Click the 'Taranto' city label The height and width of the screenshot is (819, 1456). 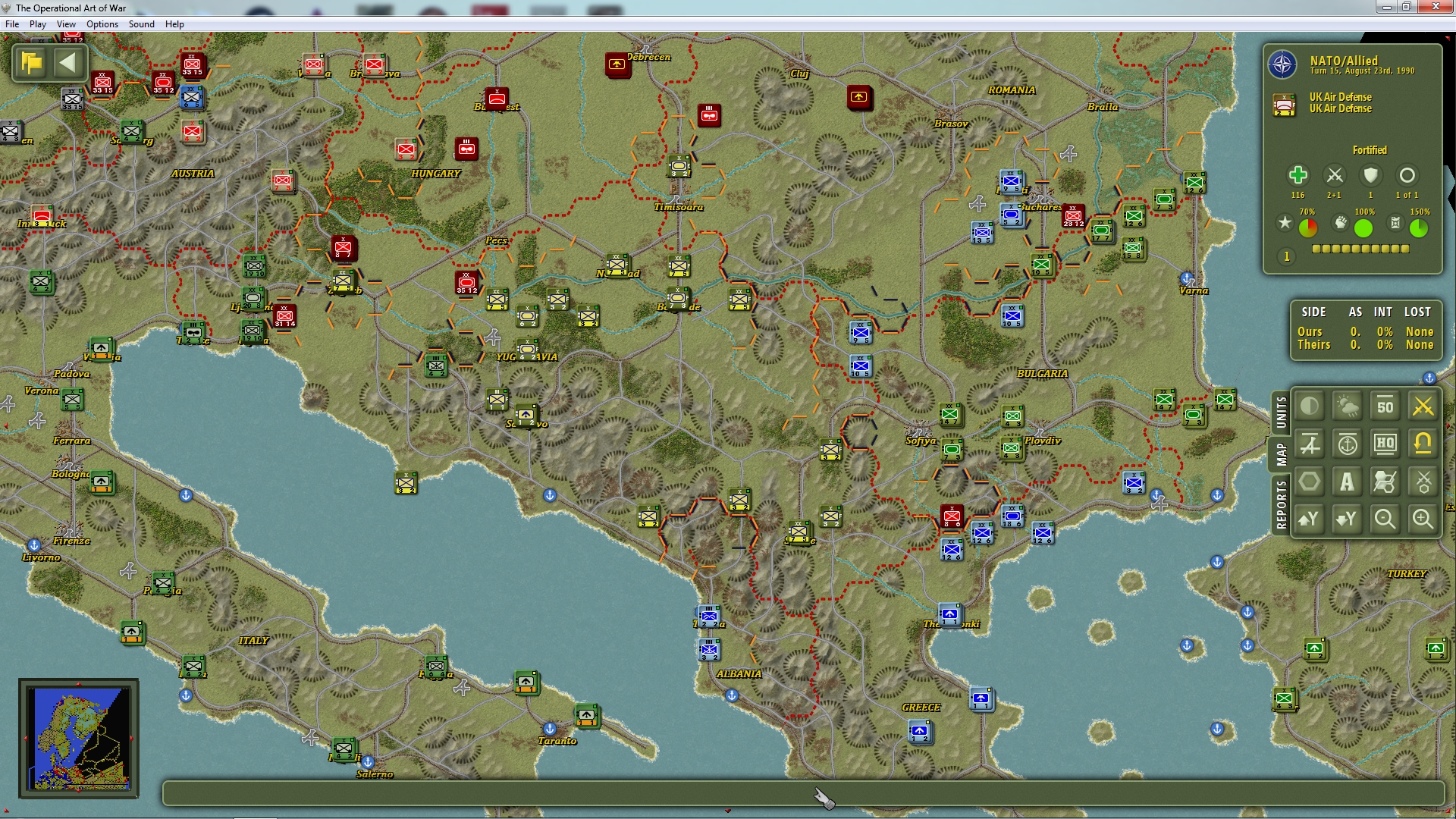click(x=557, y=741)
